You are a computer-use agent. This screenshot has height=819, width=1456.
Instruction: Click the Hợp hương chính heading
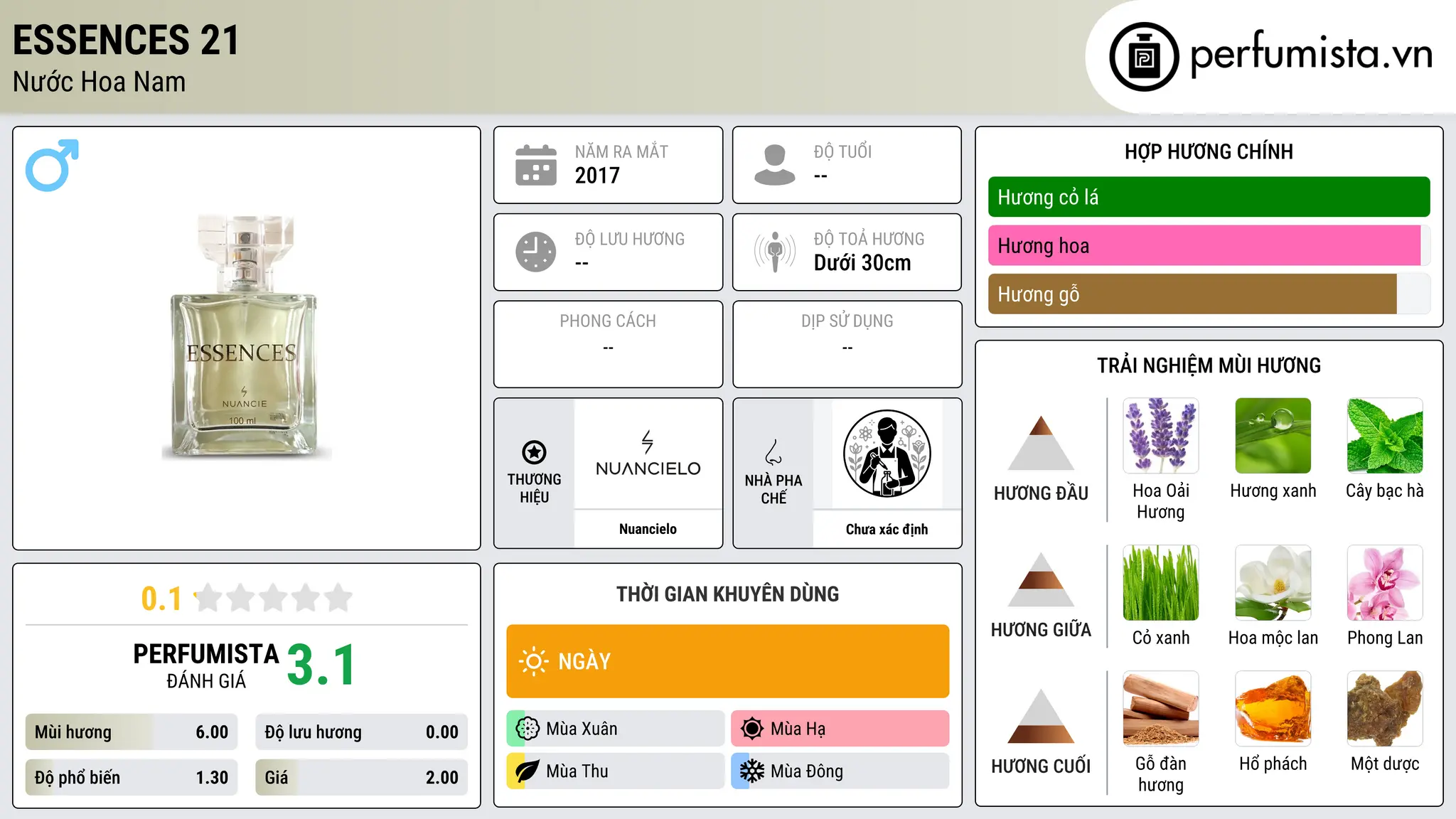(x=1209, y=151)
